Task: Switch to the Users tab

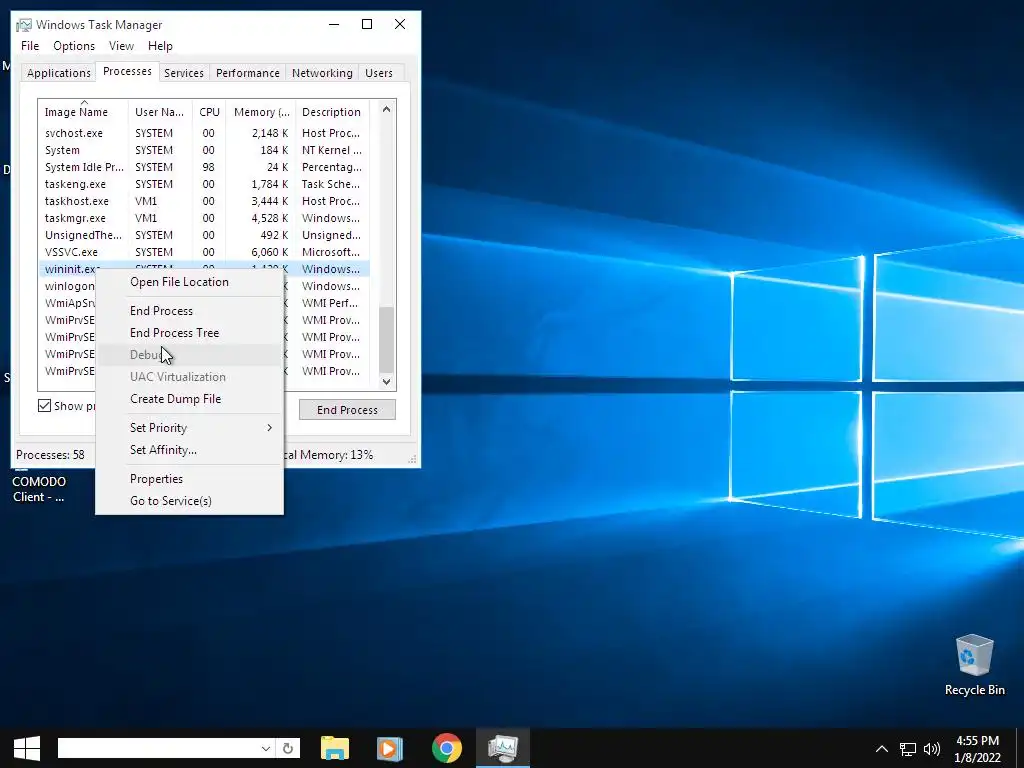Action: 379,72
